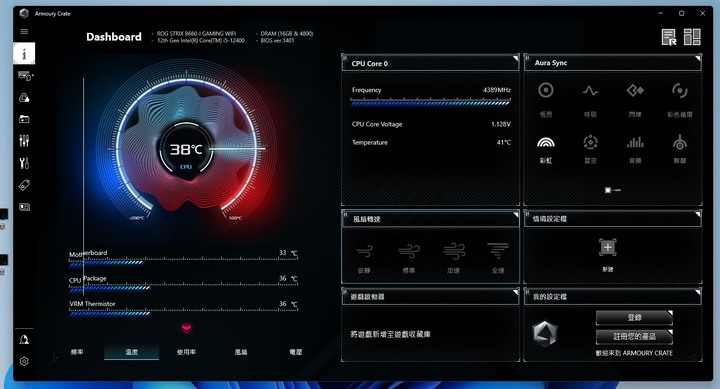
Task: Click the 38°C CPU gauge center
Action: (x=186, y=150)
